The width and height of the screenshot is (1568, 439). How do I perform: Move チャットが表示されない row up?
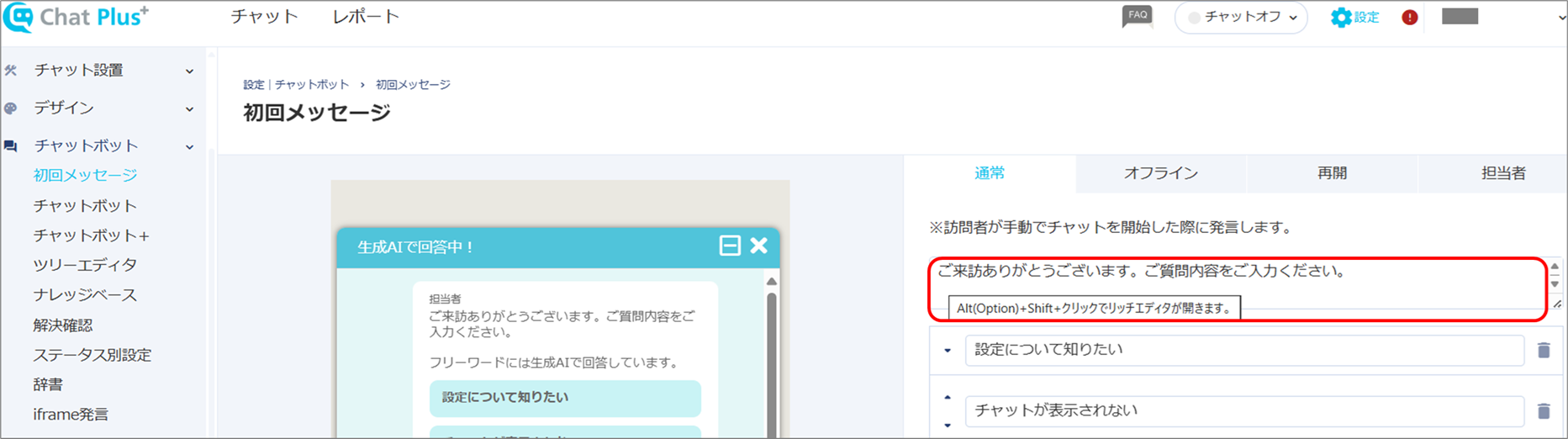948,397
